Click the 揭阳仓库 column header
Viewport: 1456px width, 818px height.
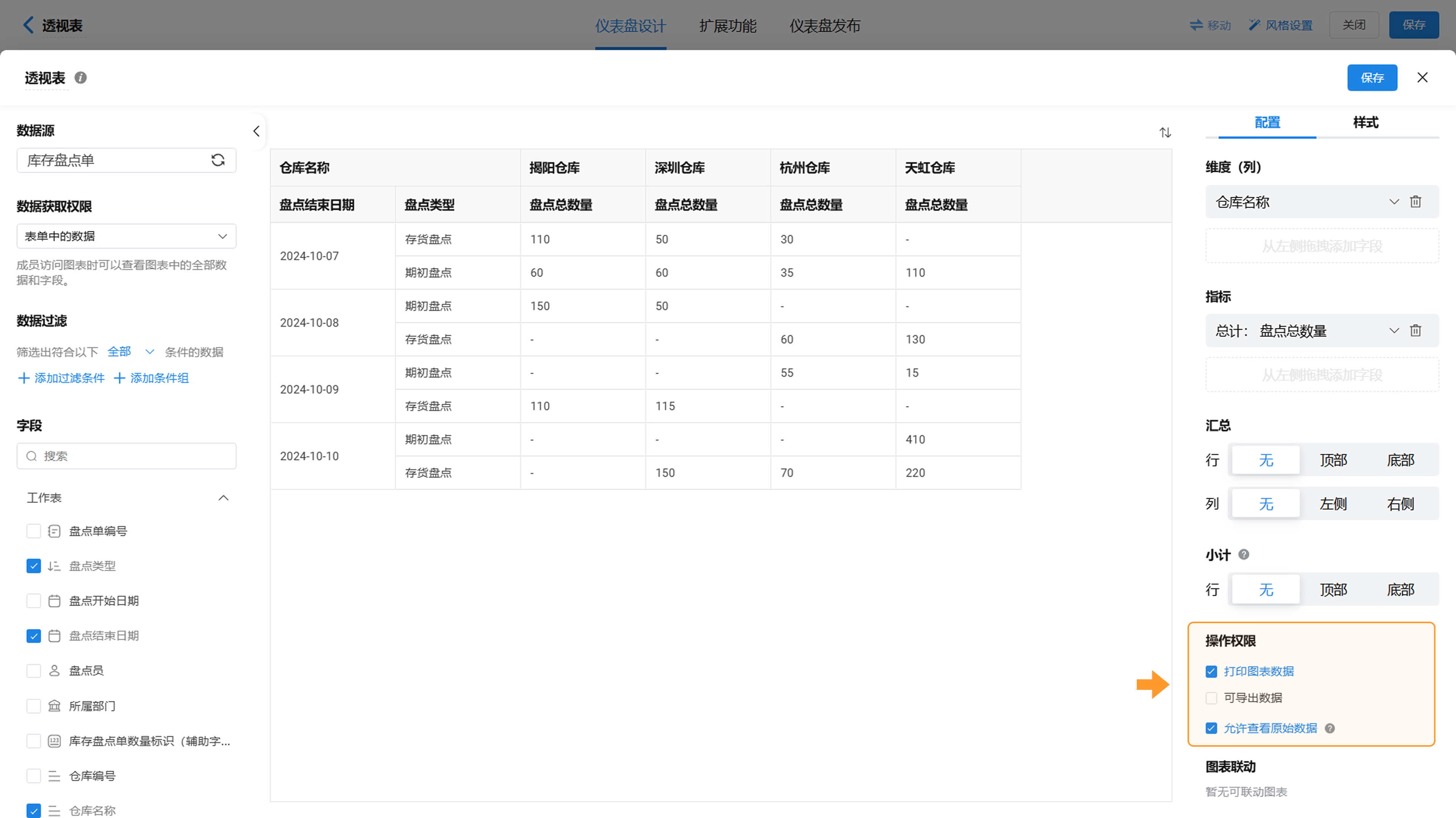click(x=583, y=168)
